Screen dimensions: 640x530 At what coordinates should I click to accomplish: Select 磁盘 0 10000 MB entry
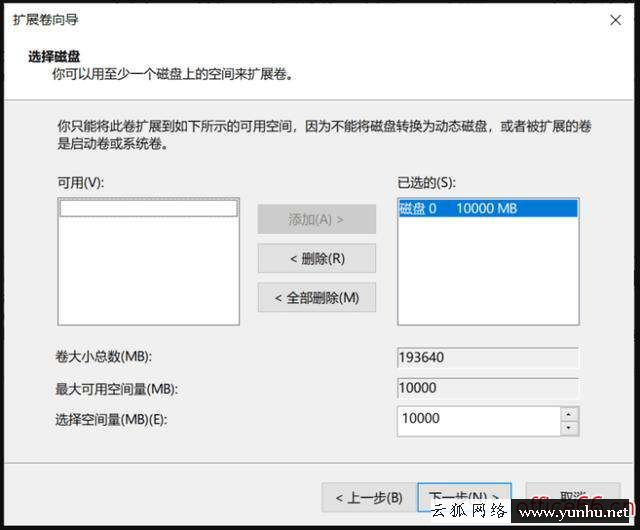point(488,208)
